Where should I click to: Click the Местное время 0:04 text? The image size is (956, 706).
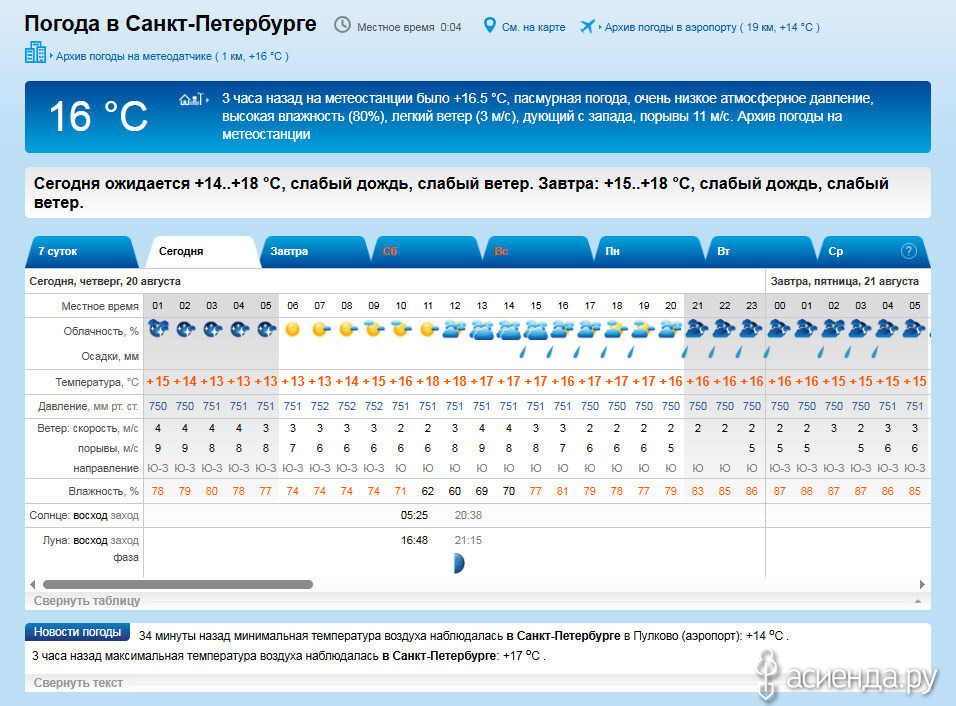[x=409, y=27]
